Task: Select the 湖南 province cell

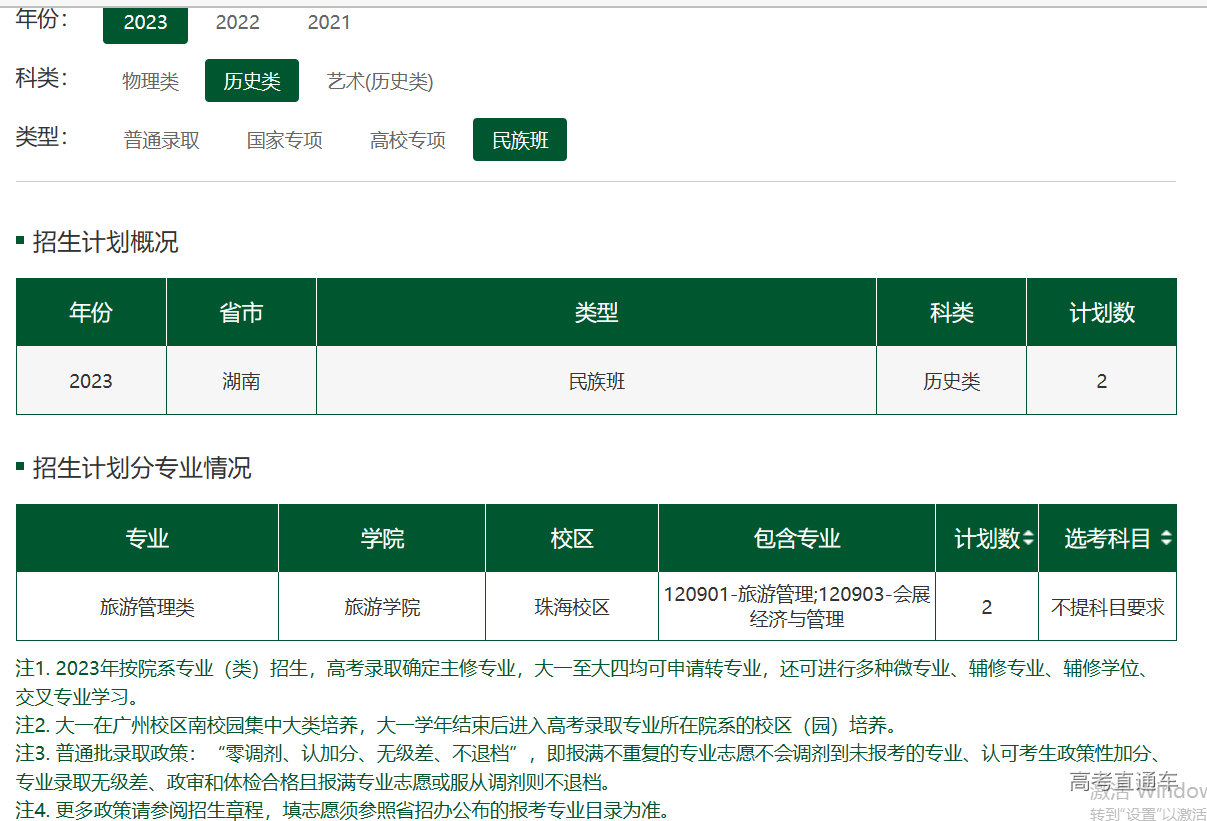Action: (241, 381)
